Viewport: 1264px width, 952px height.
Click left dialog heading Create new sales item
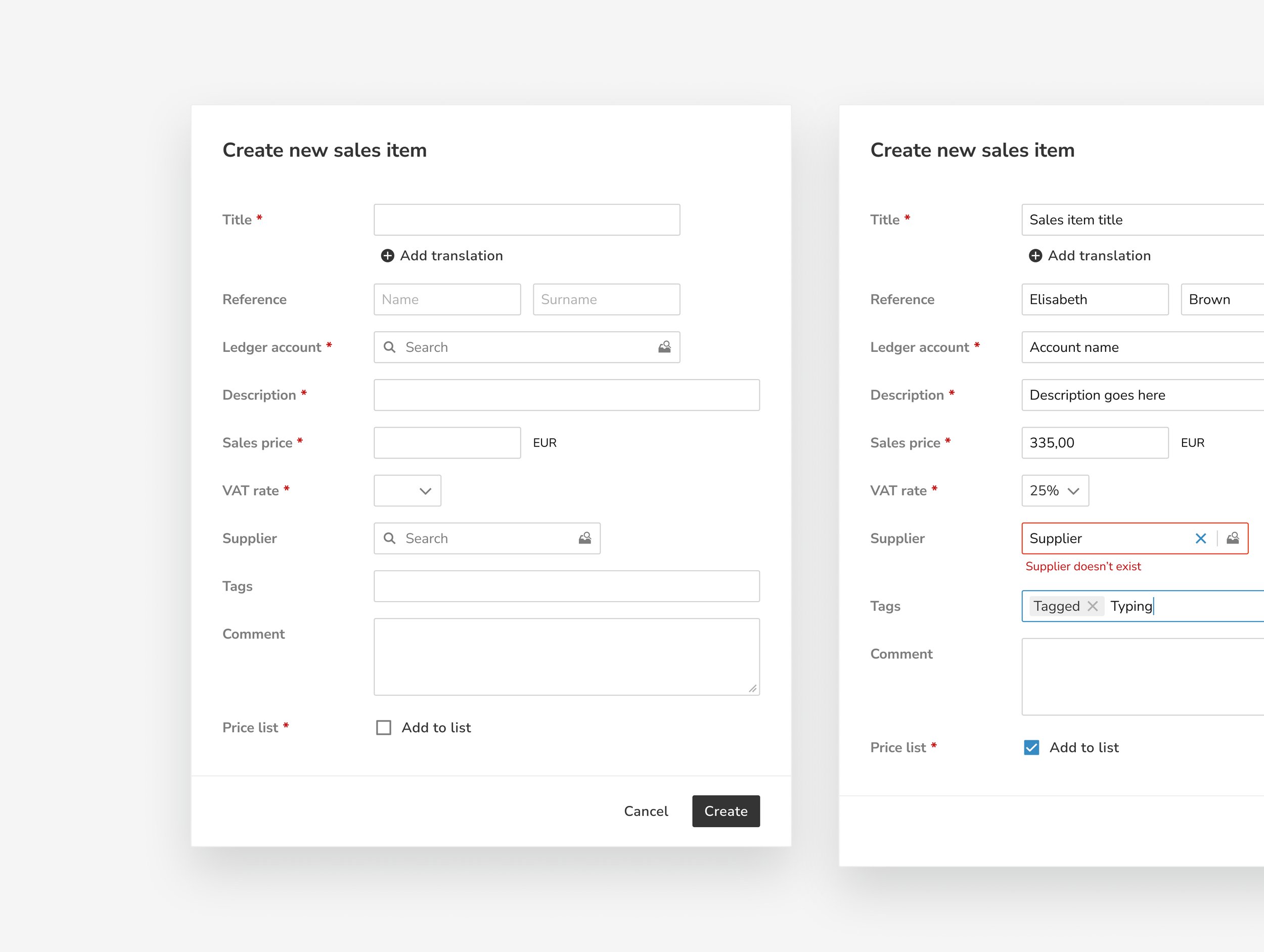325,150
